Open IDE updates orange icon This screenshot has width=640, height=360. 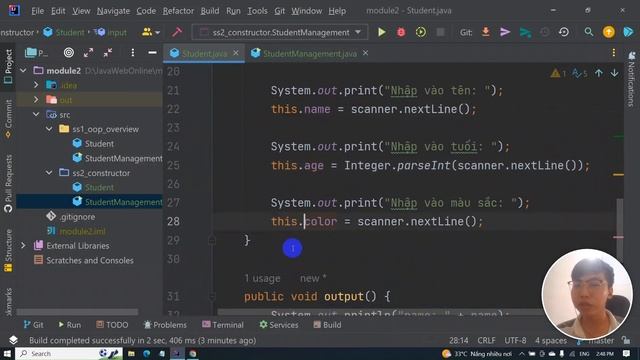(x=609, y=32)
